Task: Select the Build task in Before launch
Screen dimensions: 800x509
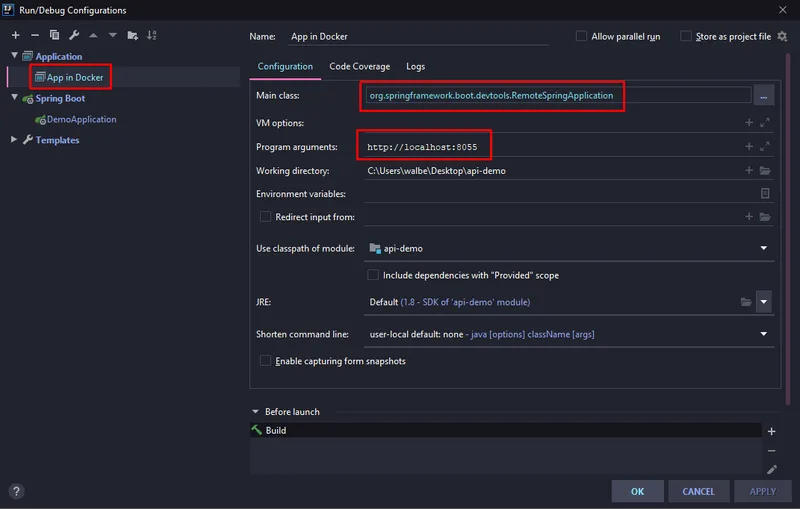Action: [x=506, y=430]
